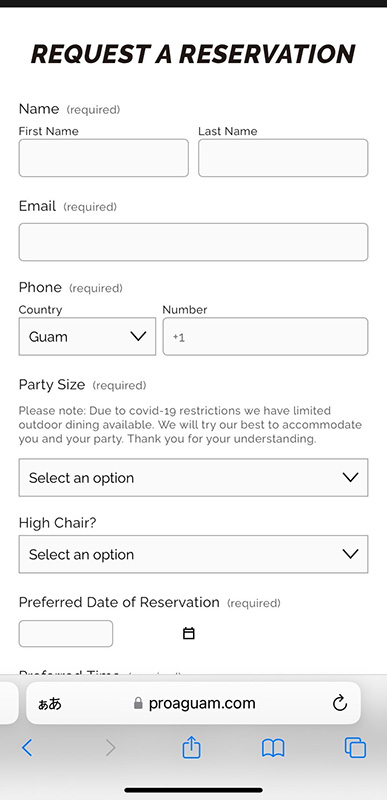
Task: Tap Safari's forward arrow
Action: pyautogui.click(x=110, y=748)
